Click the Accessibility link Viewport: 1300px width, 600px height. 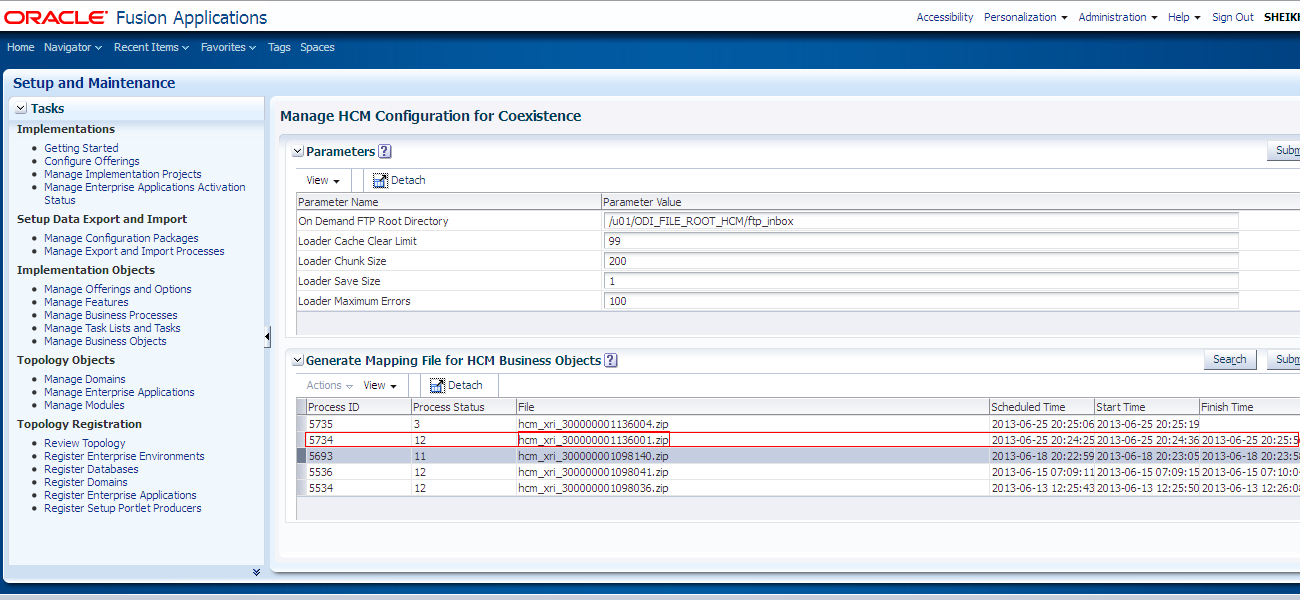pos(945,17)
